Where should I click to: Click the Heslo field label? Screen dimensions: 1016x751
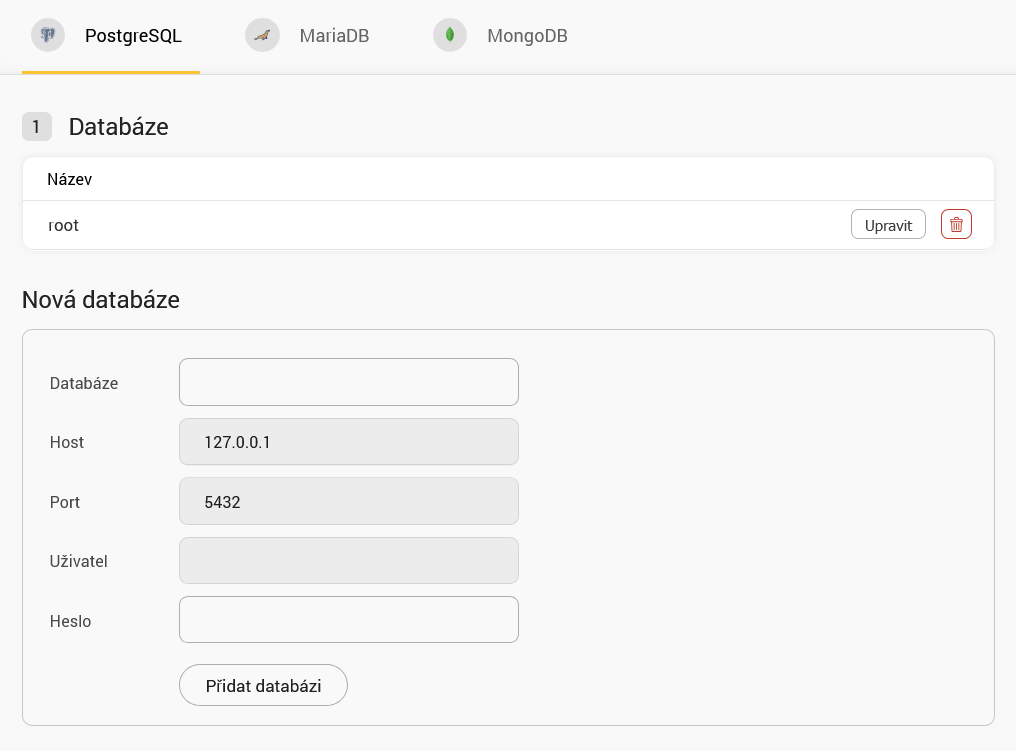[x=71, y=621]
